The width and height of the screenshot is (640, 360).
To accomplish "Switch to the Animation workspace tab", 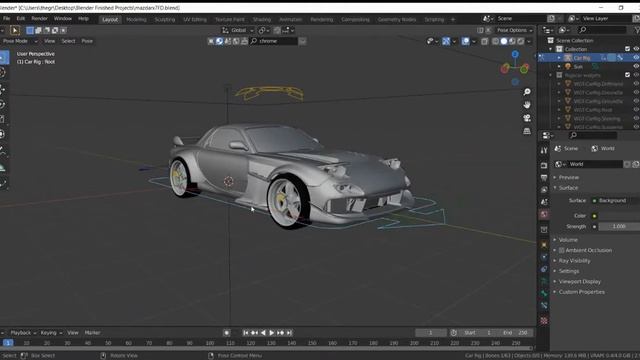I will click(x=290, y=19).
